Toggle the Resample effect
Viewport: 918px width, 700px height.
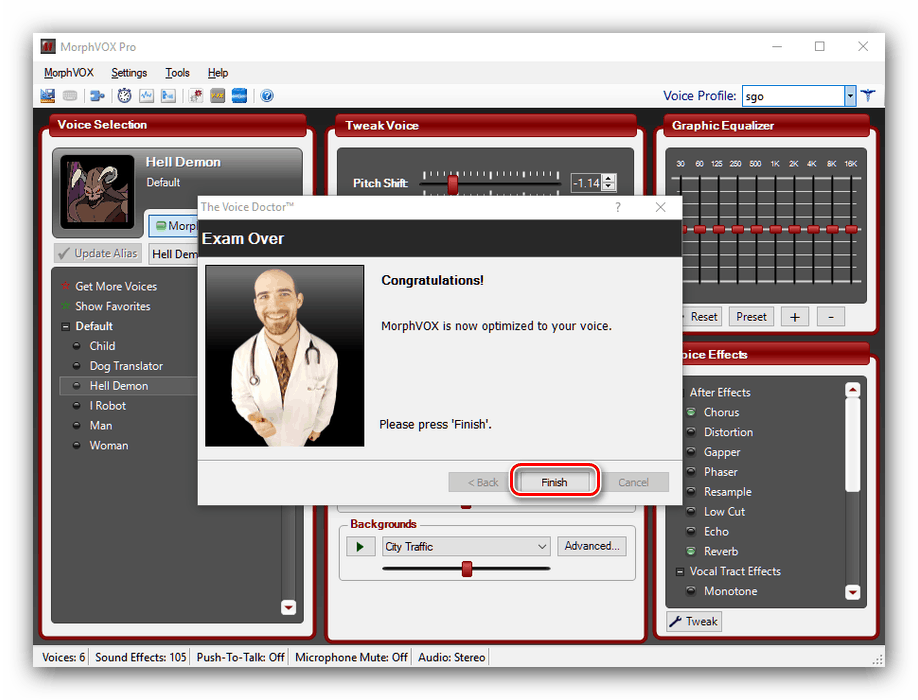pyautogui.click(x=691, y=492)
